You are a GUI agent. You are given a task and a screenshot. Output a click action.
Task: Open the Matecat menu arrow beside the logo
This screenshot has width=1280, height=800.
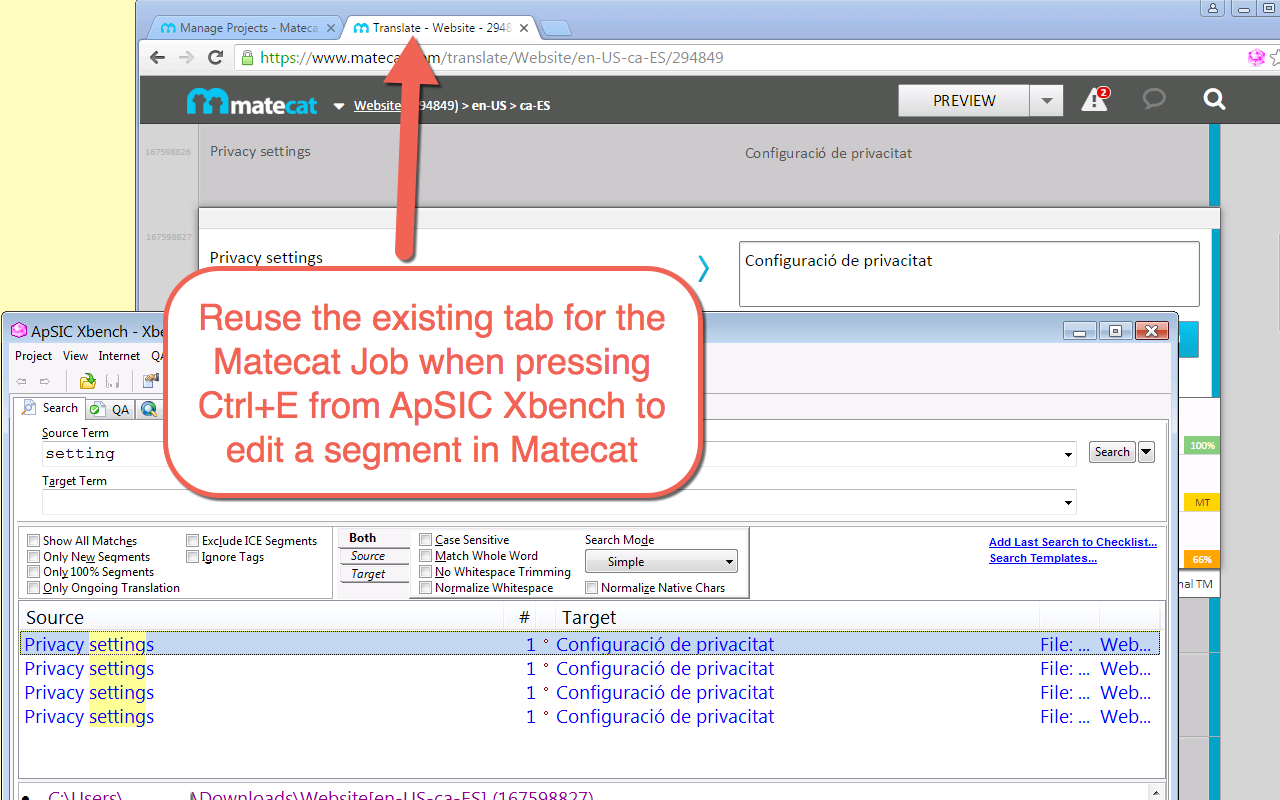[339, 106]
